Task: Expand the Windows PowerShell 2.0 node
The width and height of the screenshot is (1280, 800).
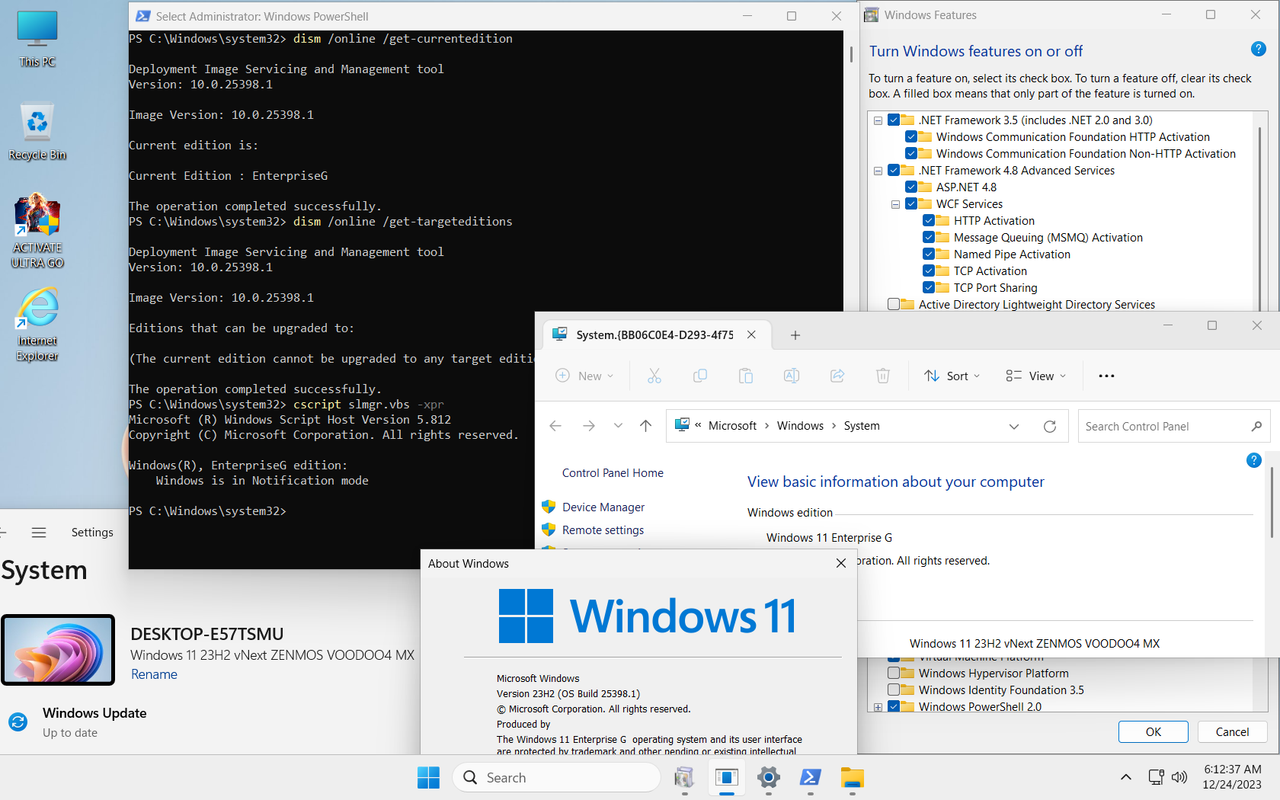Action: point(878,707)
